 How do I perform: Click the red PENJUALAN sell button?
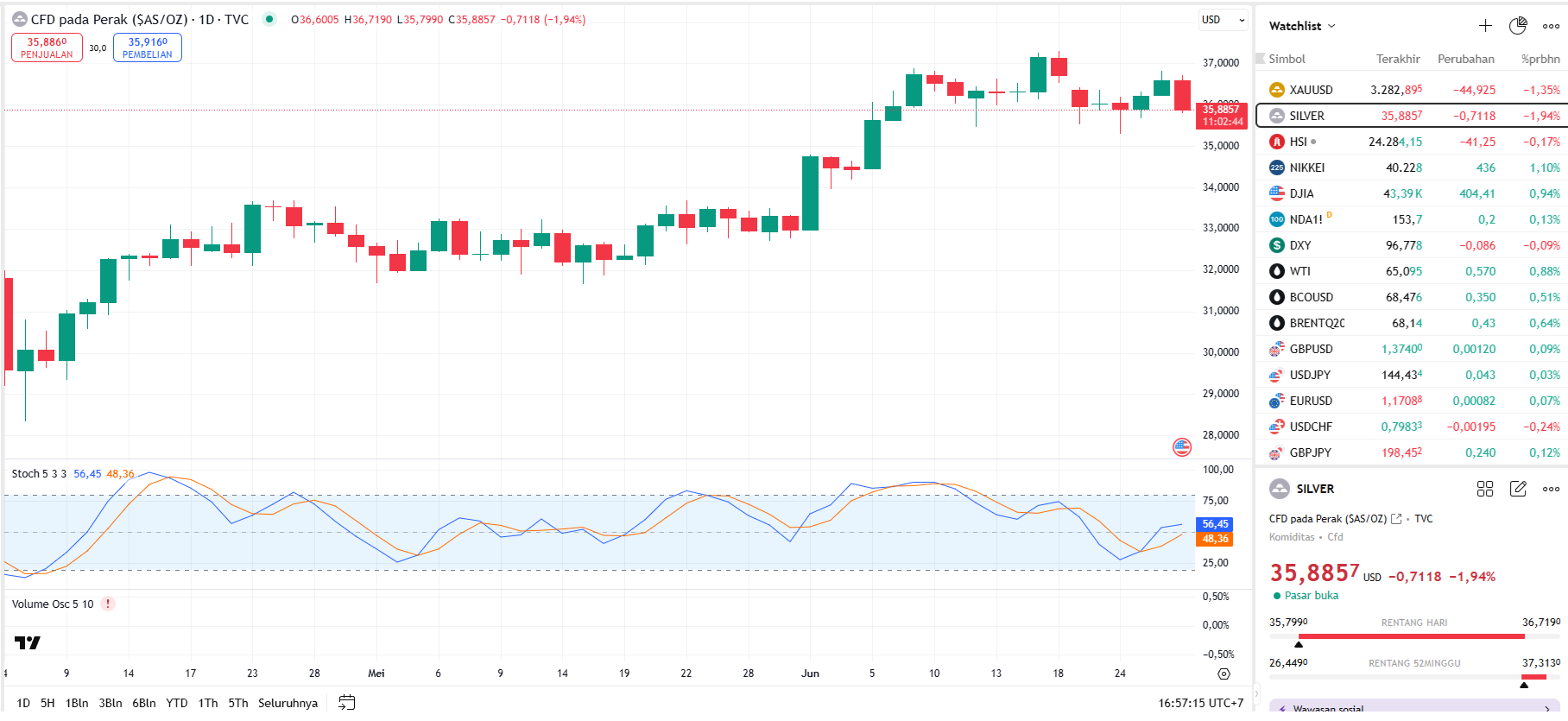coord(47,47)
